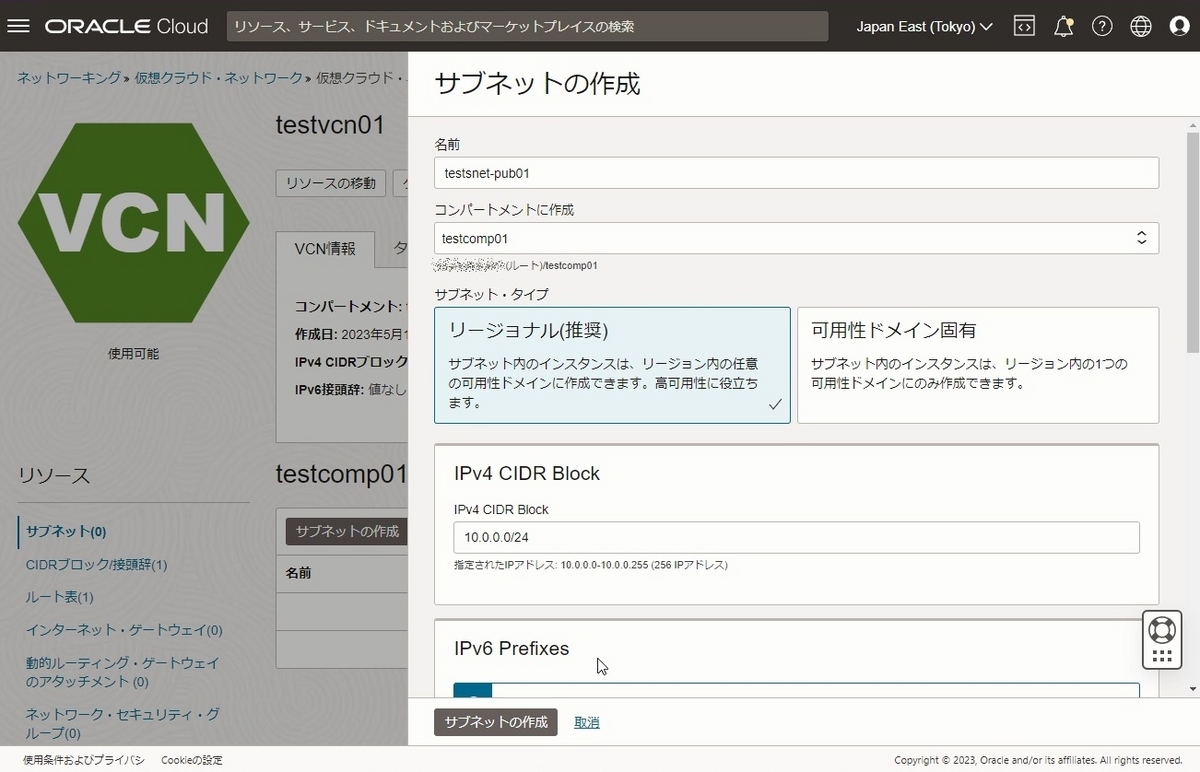Open the notifications bell
Viewport: 1200px width, 772px height.
pos(1062,26)
